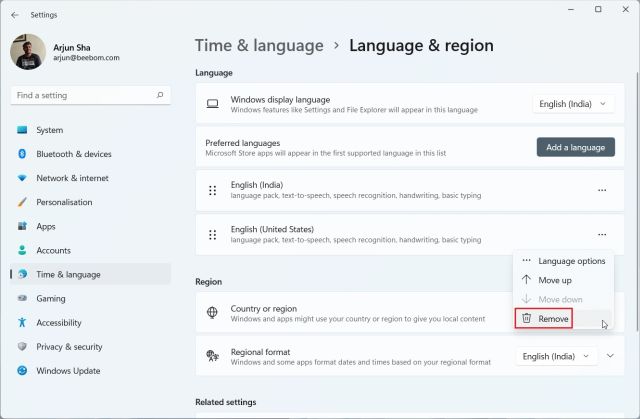Click the Preferred languages heading

click(x=242, y=143)
